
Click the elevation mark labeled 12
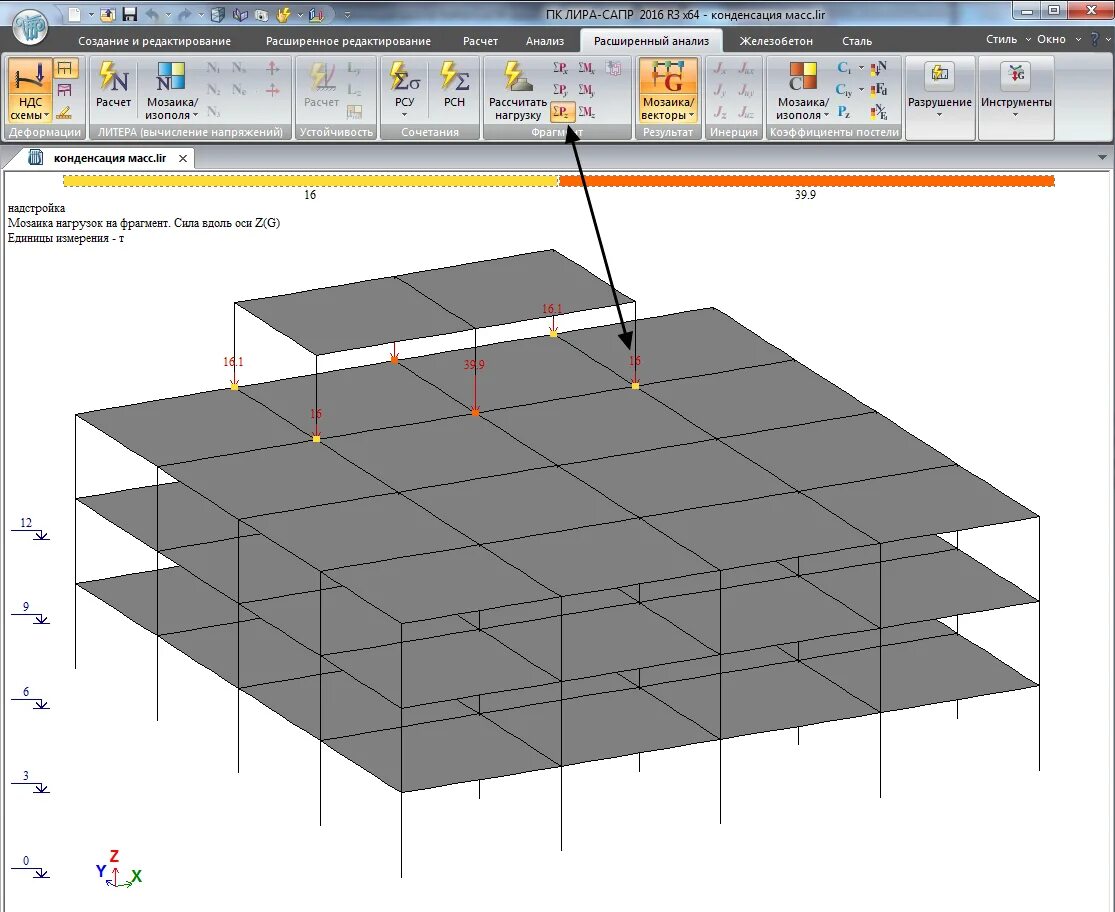30,528
